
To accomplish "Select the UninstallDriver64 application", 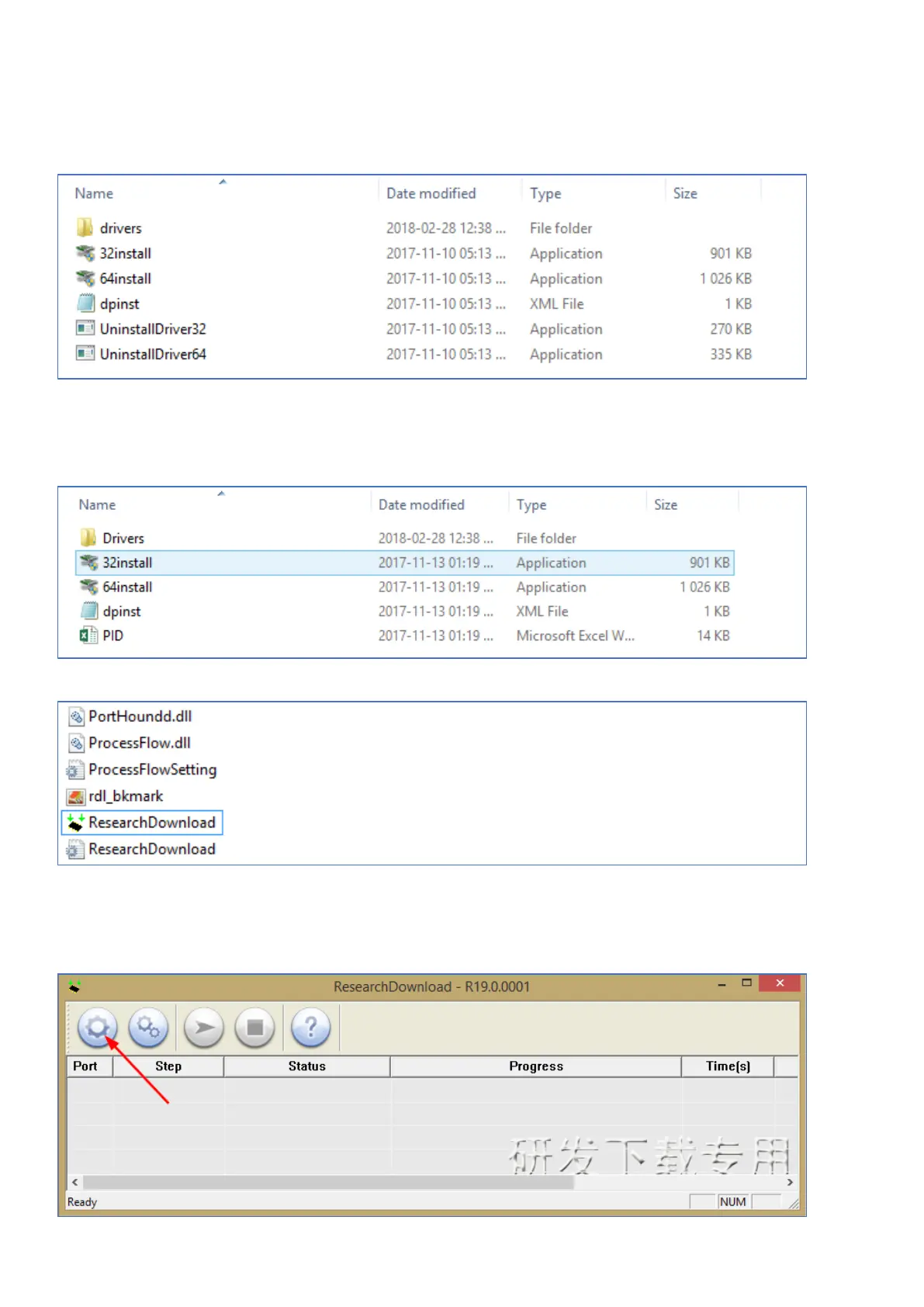I will [x=152, y=355].
